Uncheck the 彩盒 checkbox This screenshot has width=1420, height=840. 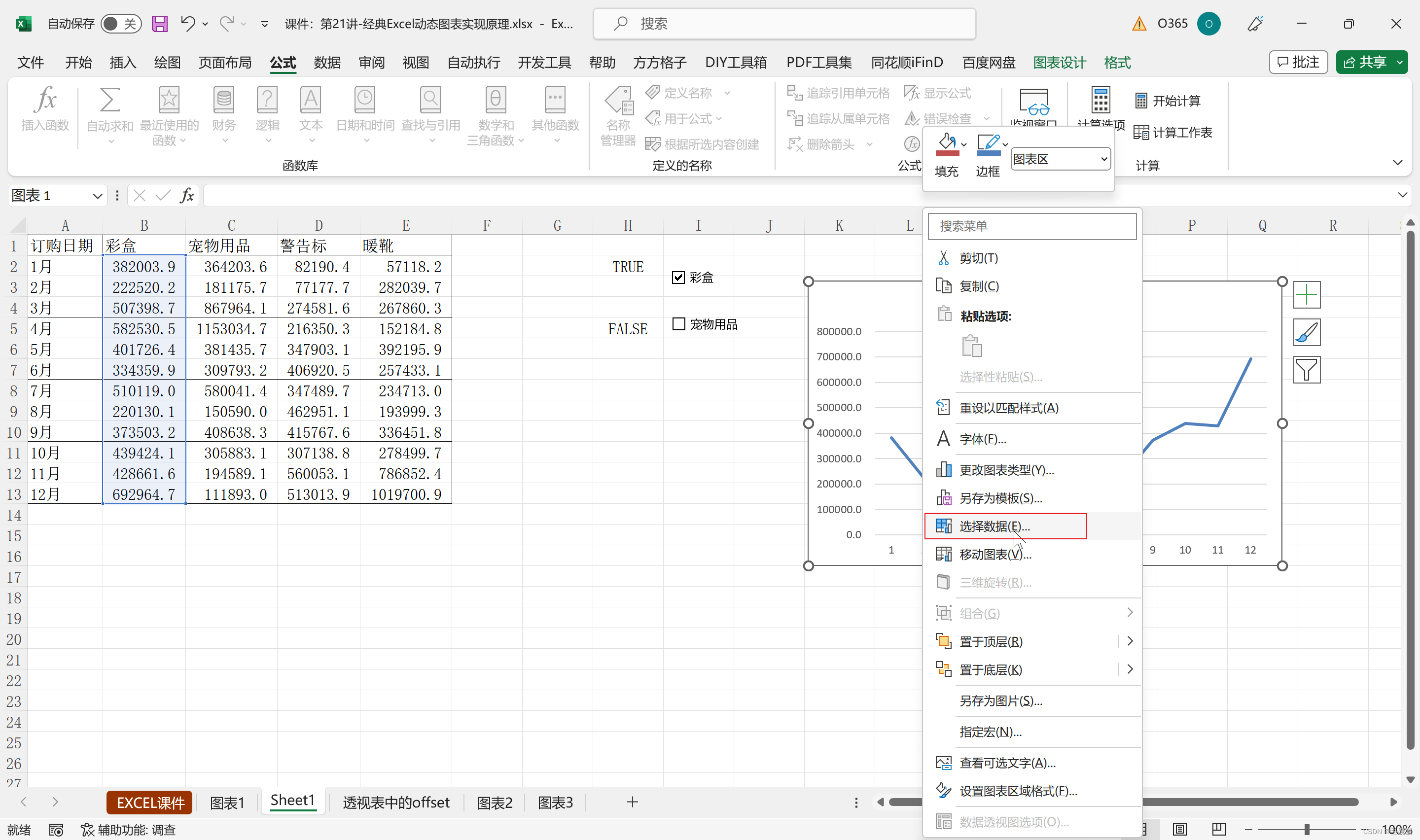[x=678, y=278]
